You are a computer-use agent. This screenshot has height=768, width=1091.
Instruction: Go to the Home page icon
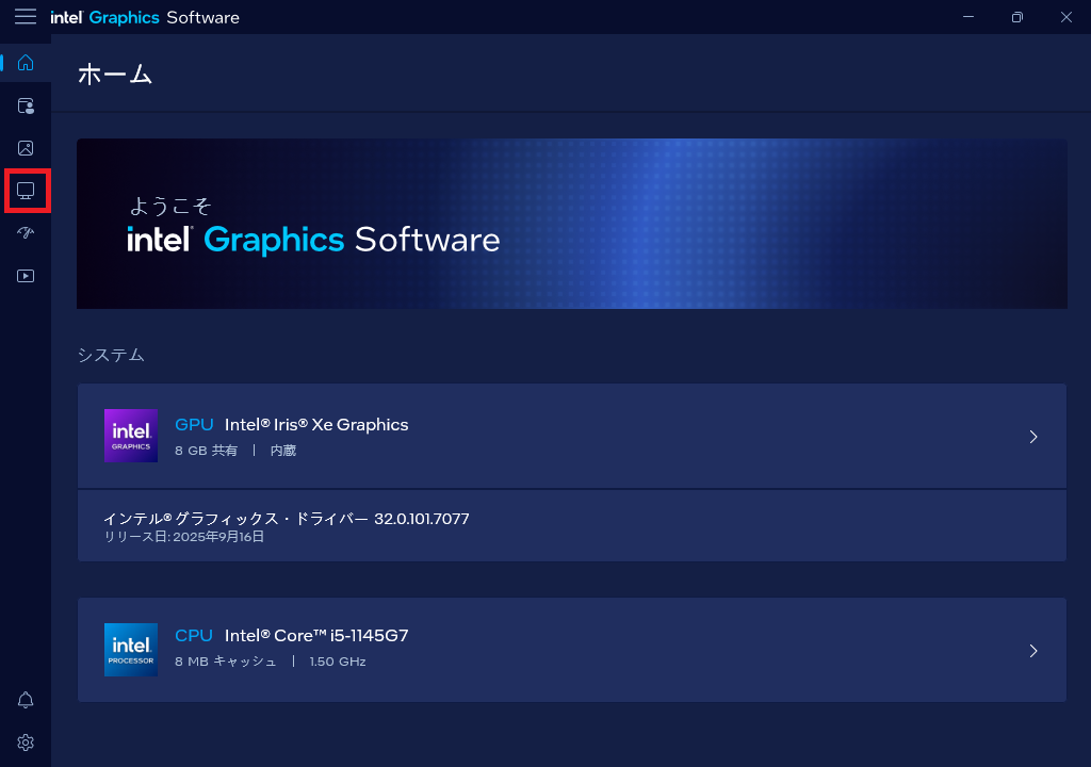click(x=25, y=63)
